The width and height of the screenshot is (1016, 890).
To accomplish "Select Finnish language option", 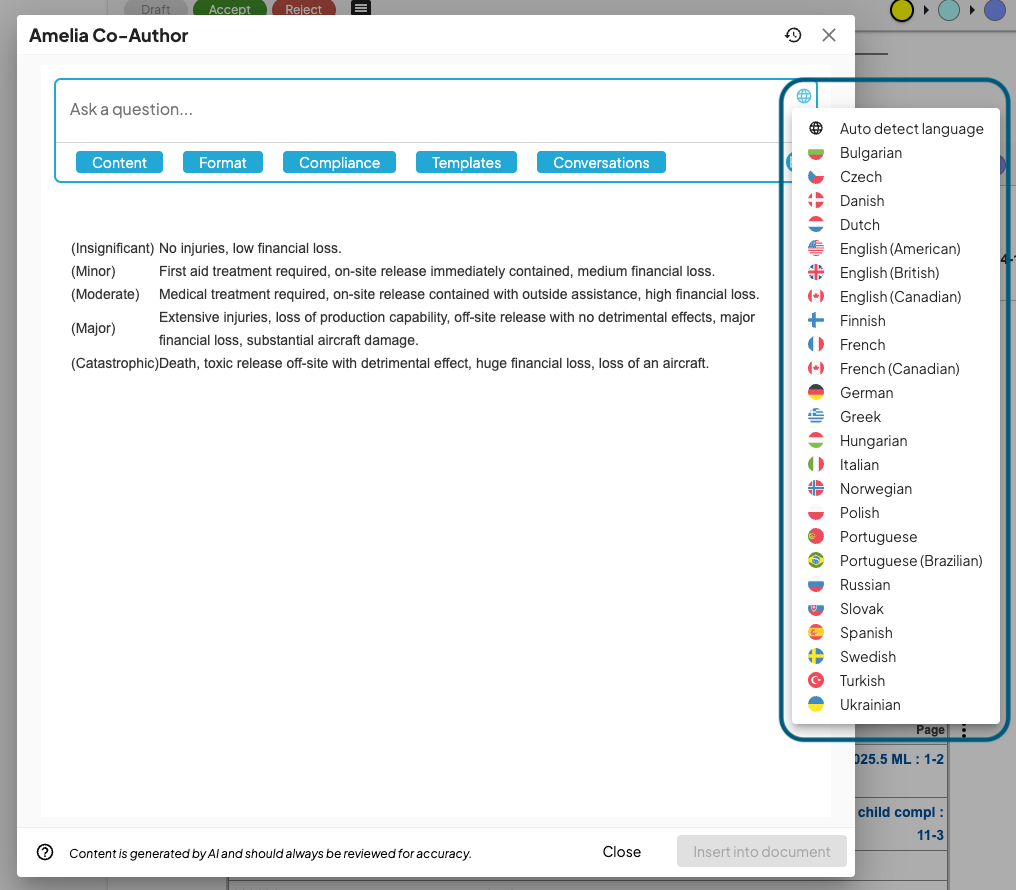I will 895,321.
